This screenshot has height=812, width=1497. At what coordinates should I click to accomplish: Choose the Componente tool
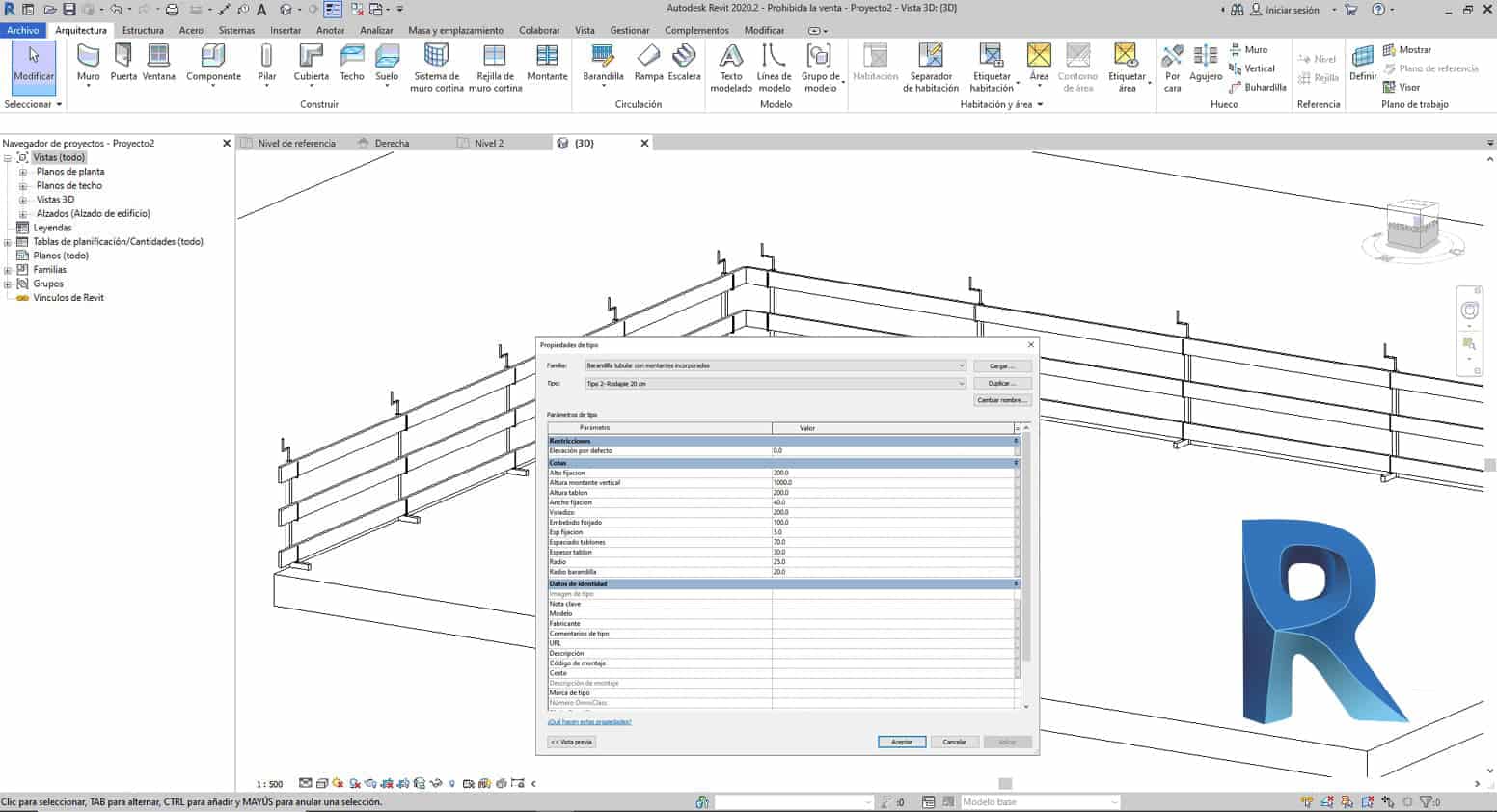[x=213, y=64]
